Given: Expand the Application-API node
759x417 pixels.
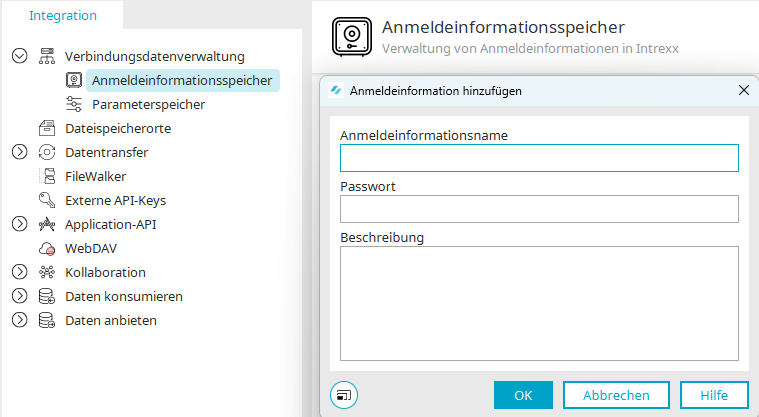Looking at the screenshot, I should point(19,224).
